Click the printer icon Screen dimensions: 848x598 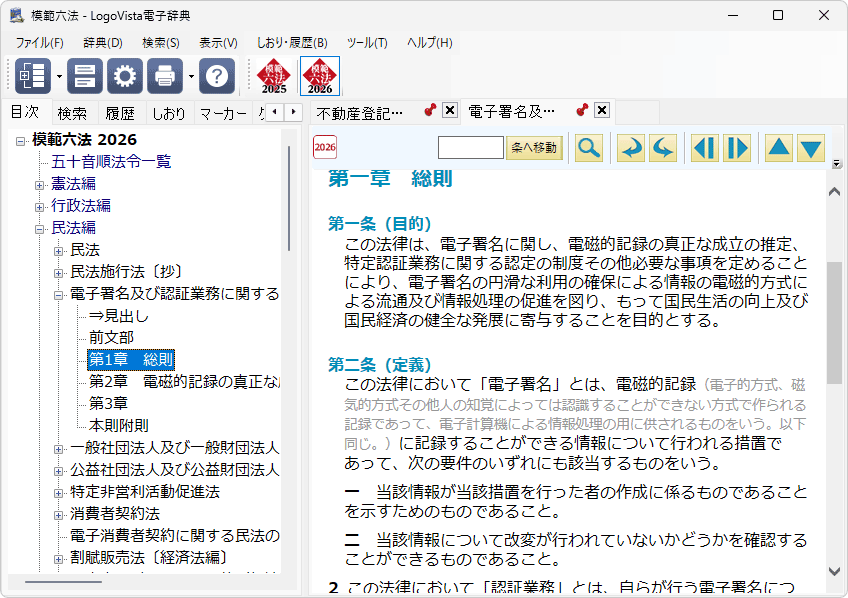click(165, 76)
